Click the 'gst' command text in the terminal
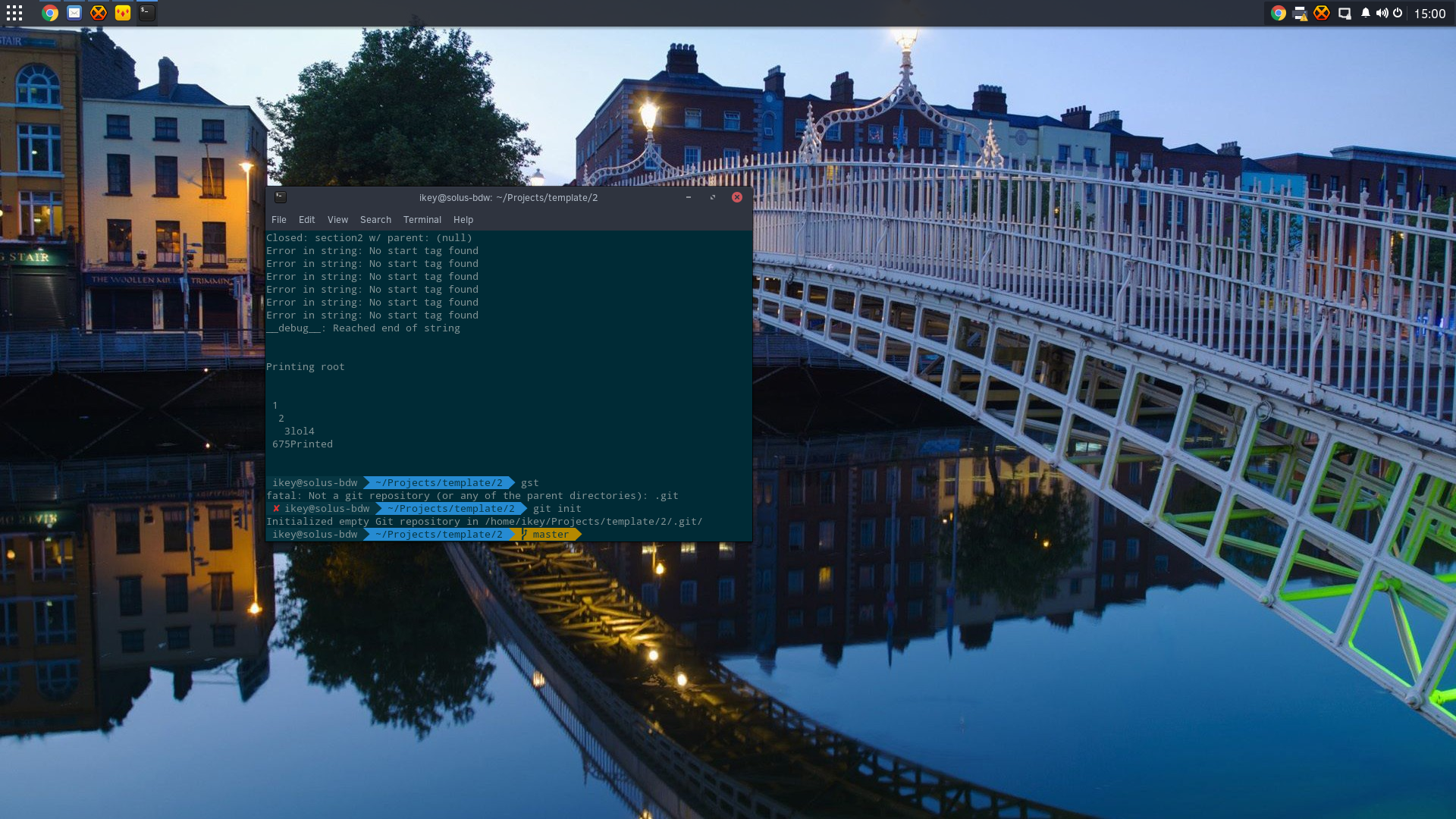The height and width of the screenshot is (819, 1456). (x=530, y=483)
